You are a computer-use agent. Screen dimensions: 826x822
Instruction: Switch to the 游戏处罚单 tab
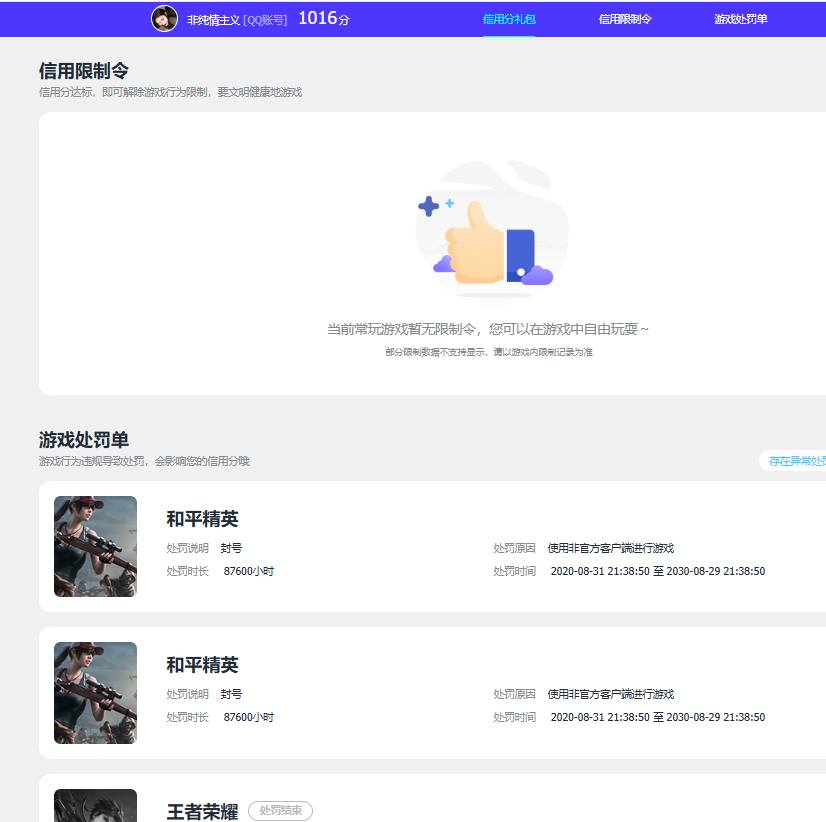(741, 19)
